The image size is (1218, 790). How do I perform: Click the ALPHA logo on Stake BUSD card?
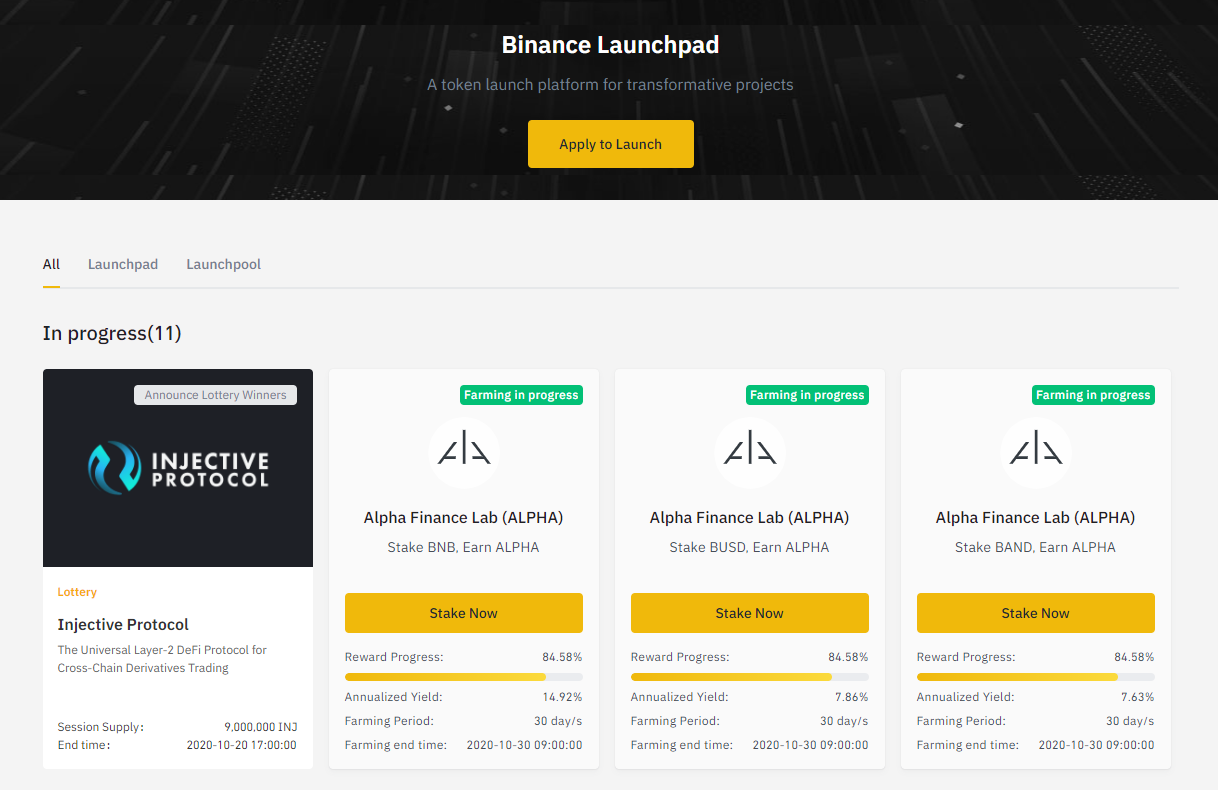pyautogui.click(x=750, y=453)
